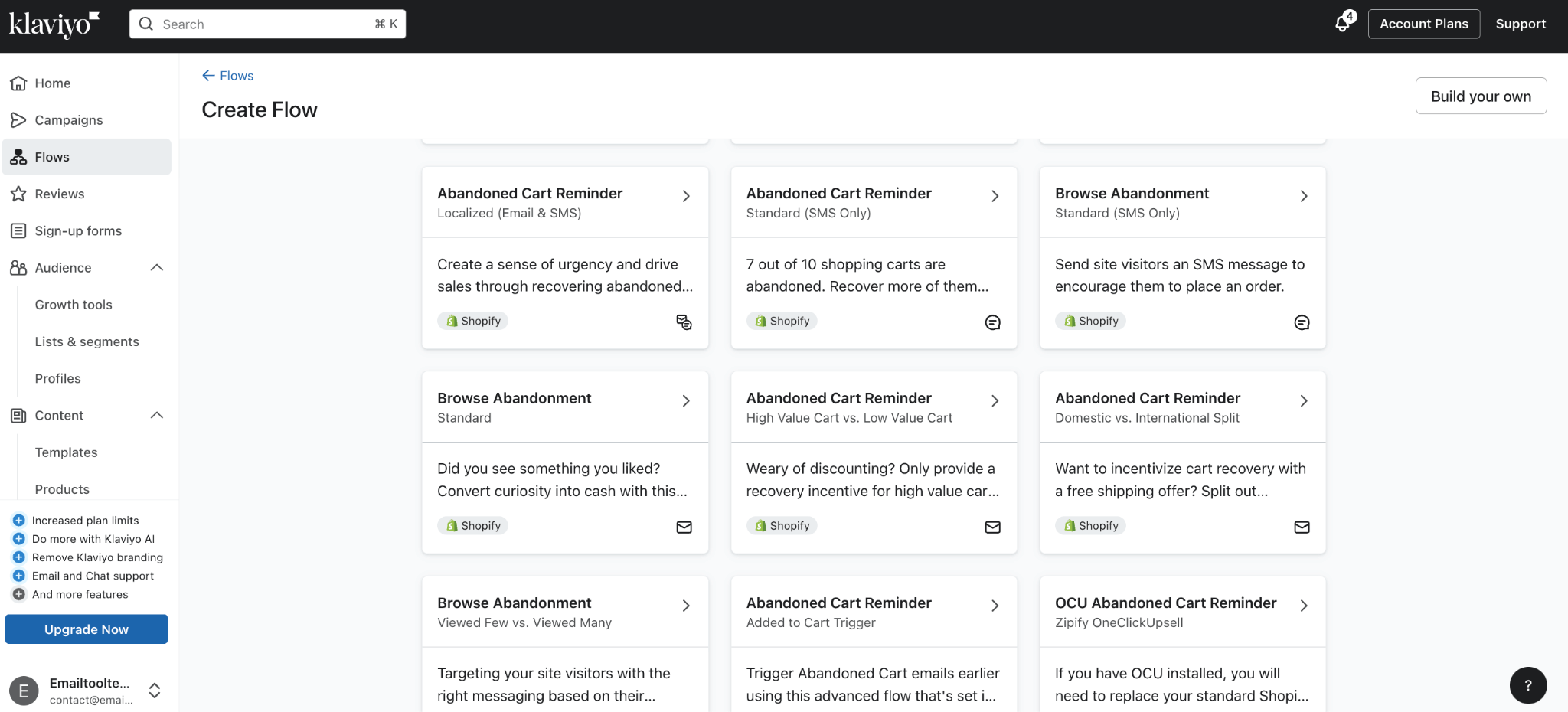
Task: Click the email icon on Browse Abandonment Standard card
Action: coord(684,527)
